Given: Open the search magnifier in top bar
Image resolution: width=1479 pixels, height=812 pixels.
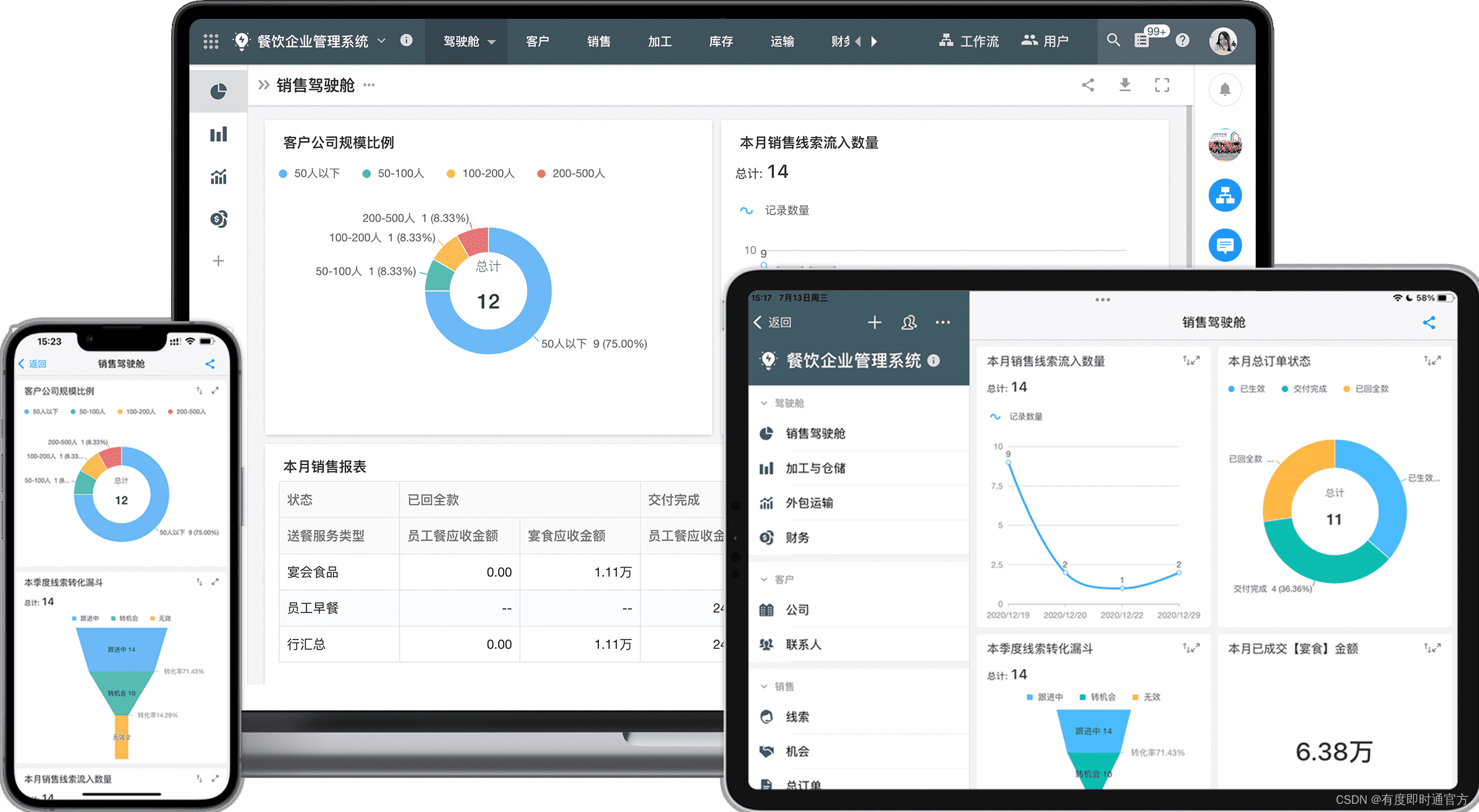Looking at the screenshot, I should point(1113,41).
